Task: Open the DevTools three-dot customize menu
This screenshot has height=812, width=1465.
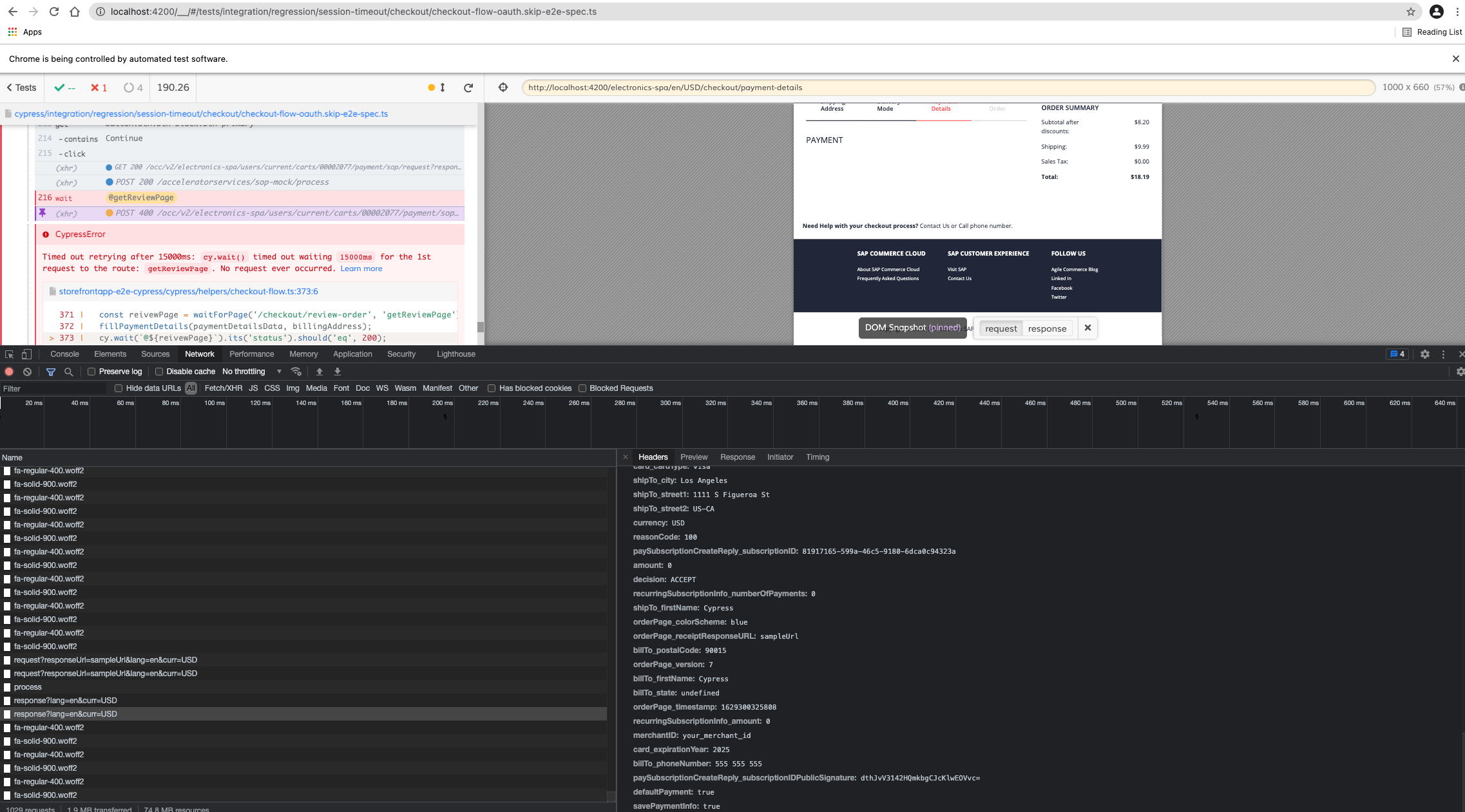Action: click(1443, 354)
